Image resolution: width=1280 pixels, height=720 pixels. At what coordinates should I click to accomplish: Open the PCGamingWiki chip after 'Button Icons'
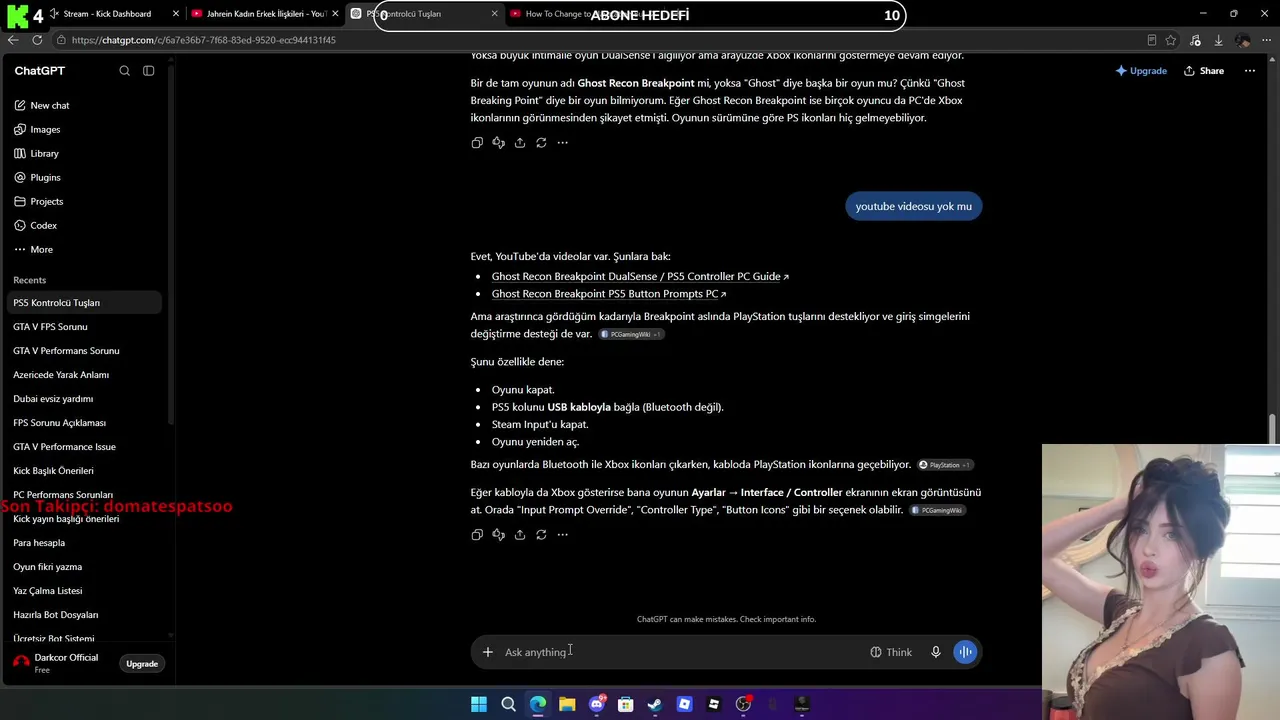[937, 510]
